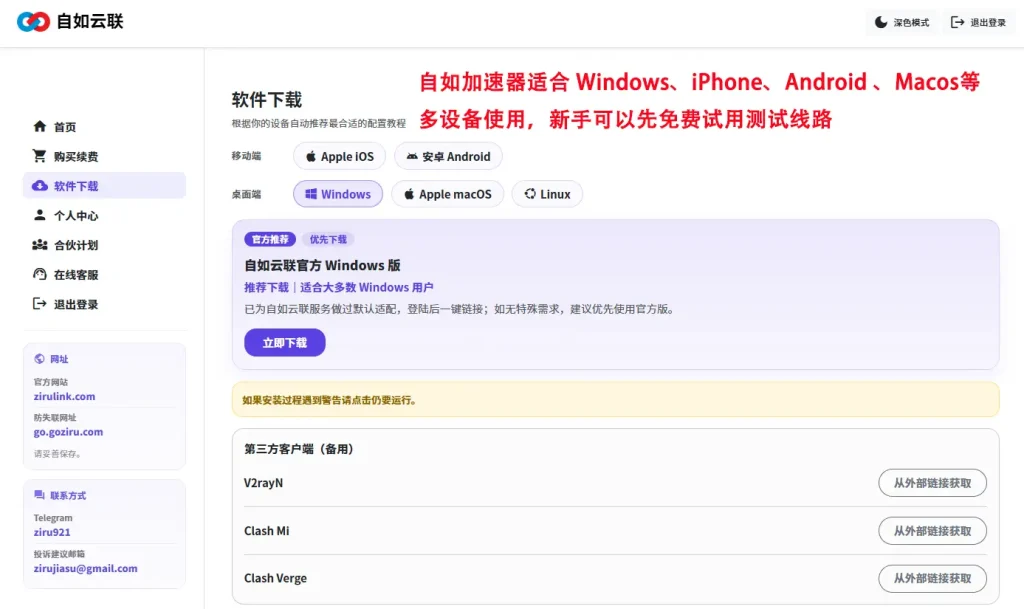Screen dimensions: 1024x609
Task: Click the 请妥善保存 note
Action: pos(57,454)
